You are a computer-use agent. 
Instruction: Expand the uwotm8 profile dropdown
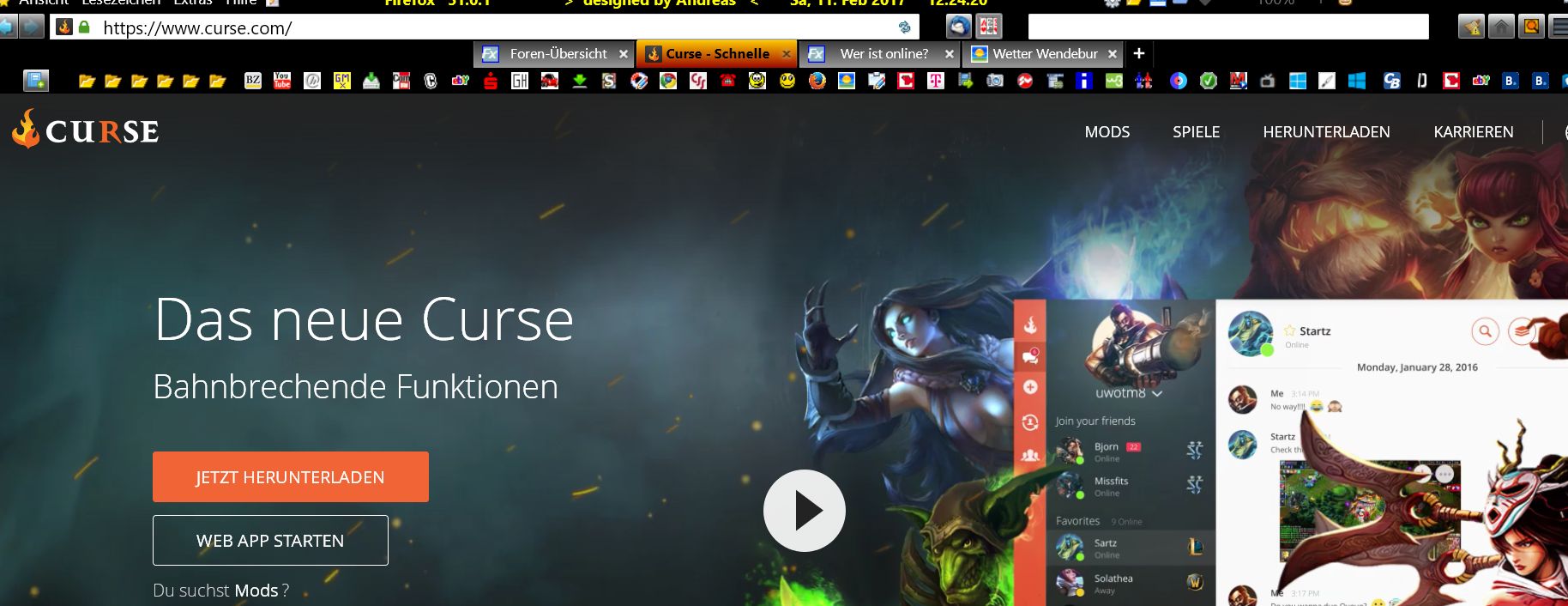point(1157,393)
